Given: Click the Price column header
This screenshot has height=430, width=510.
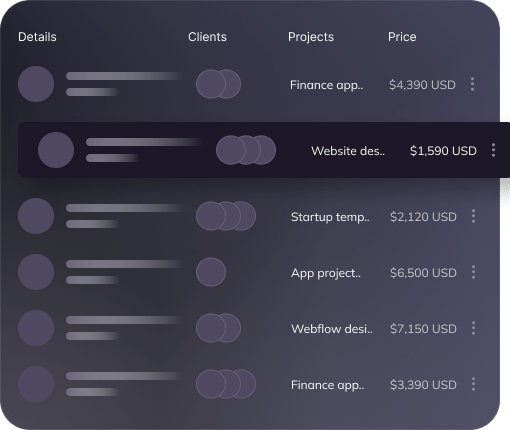Looking at the screenshot, I should click(402, 37).
